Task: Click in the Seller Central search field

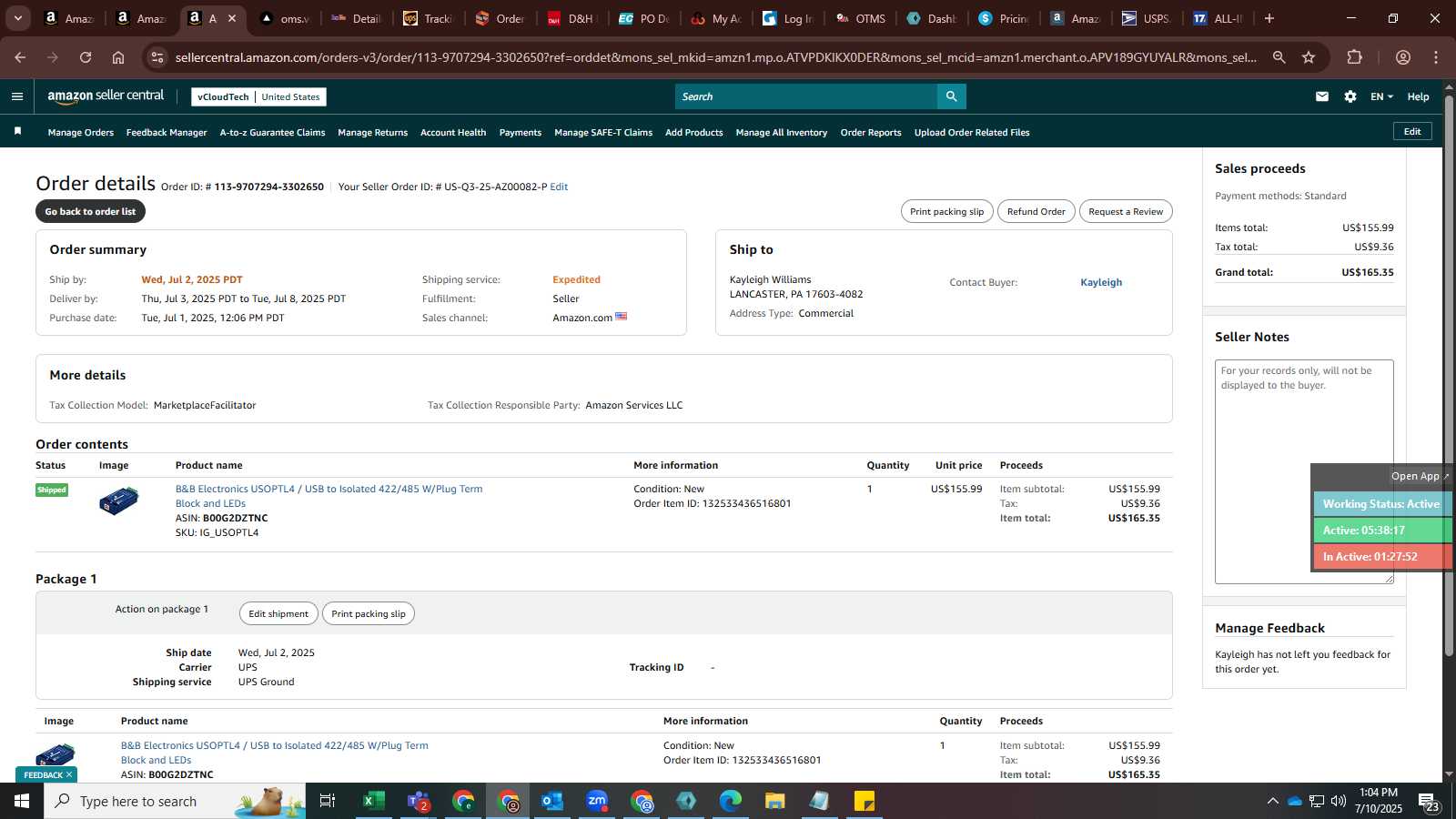Action: point(806,96)
